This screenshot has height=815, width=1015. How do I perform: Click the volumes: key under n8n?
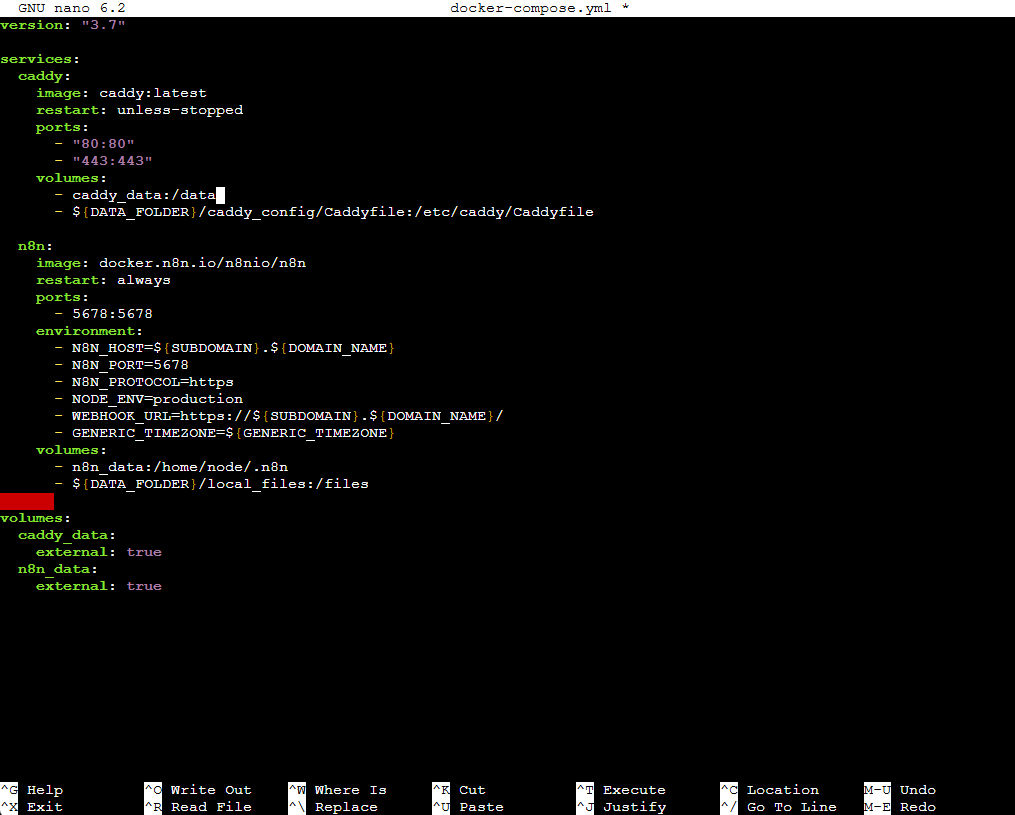point(71,450)
